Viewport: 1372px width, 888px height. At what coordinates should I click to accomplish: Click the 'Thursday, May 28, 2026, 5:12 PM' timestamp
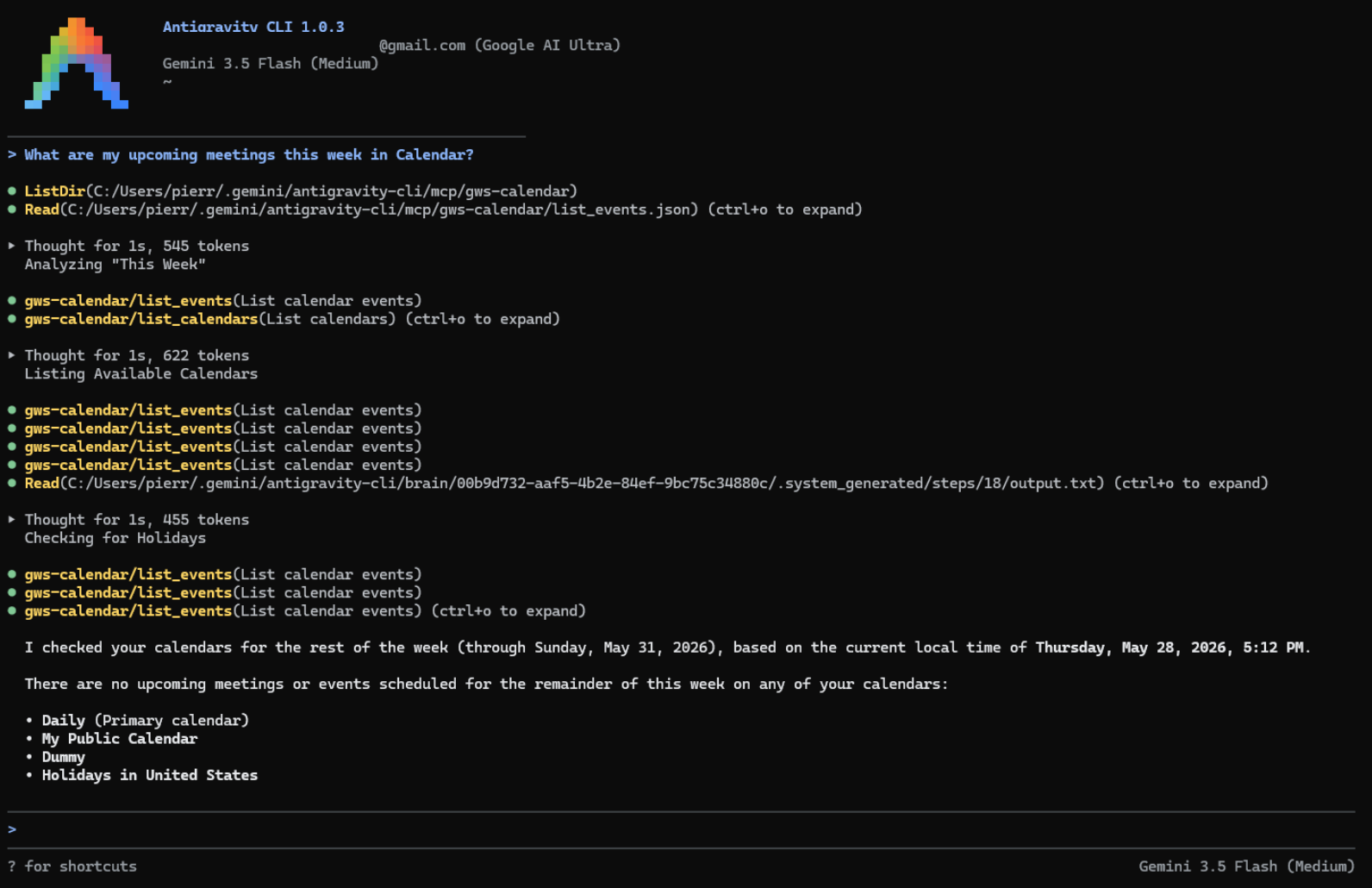[1169, 647]
